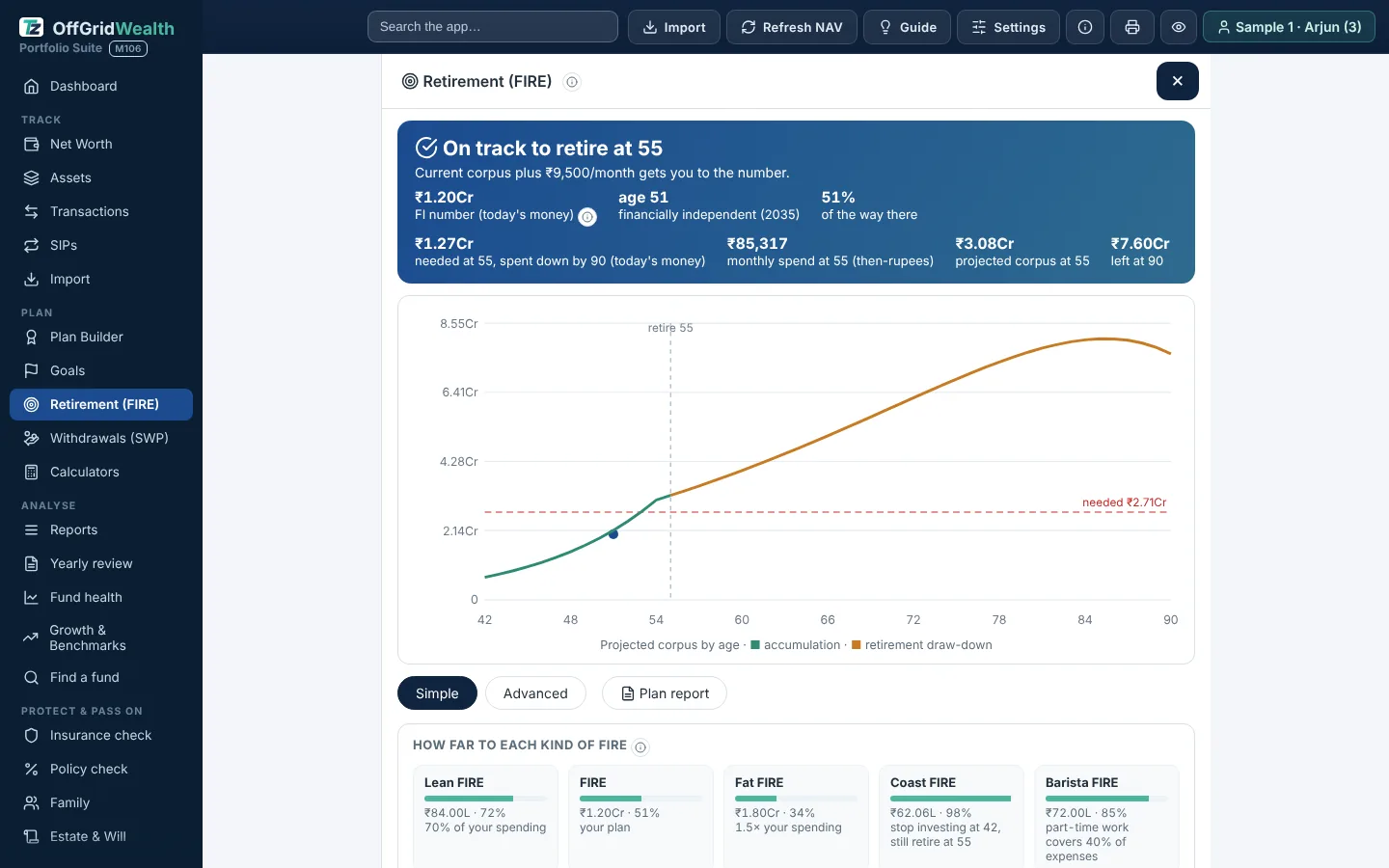Open Policy check in sidebar

point(101,769)
